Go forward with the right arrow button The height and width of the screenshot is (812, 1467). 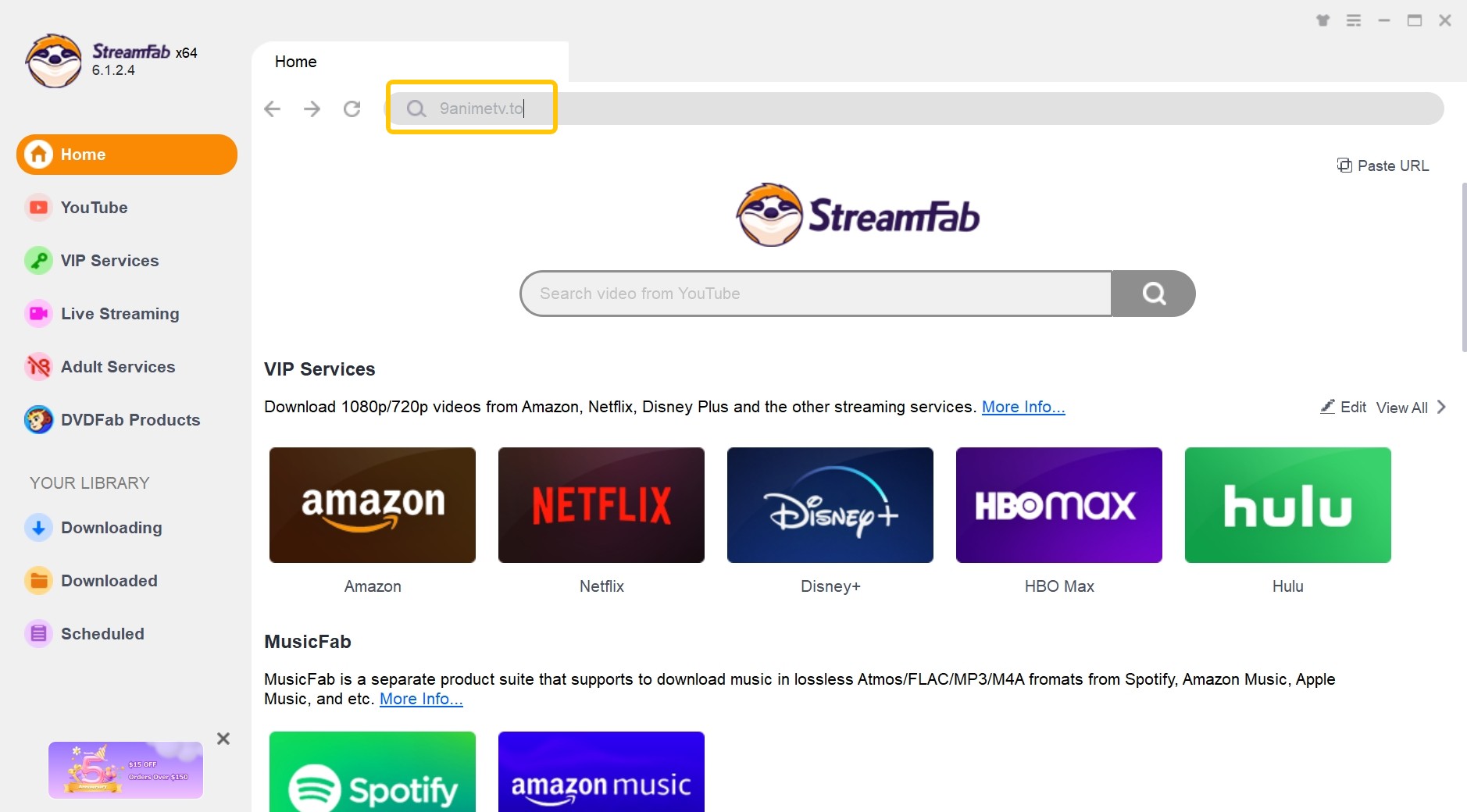312,109
